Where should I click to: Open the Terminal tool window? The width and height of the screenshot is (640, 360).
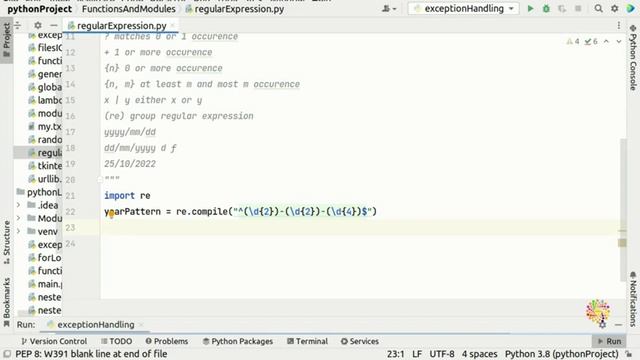[307, 341]
